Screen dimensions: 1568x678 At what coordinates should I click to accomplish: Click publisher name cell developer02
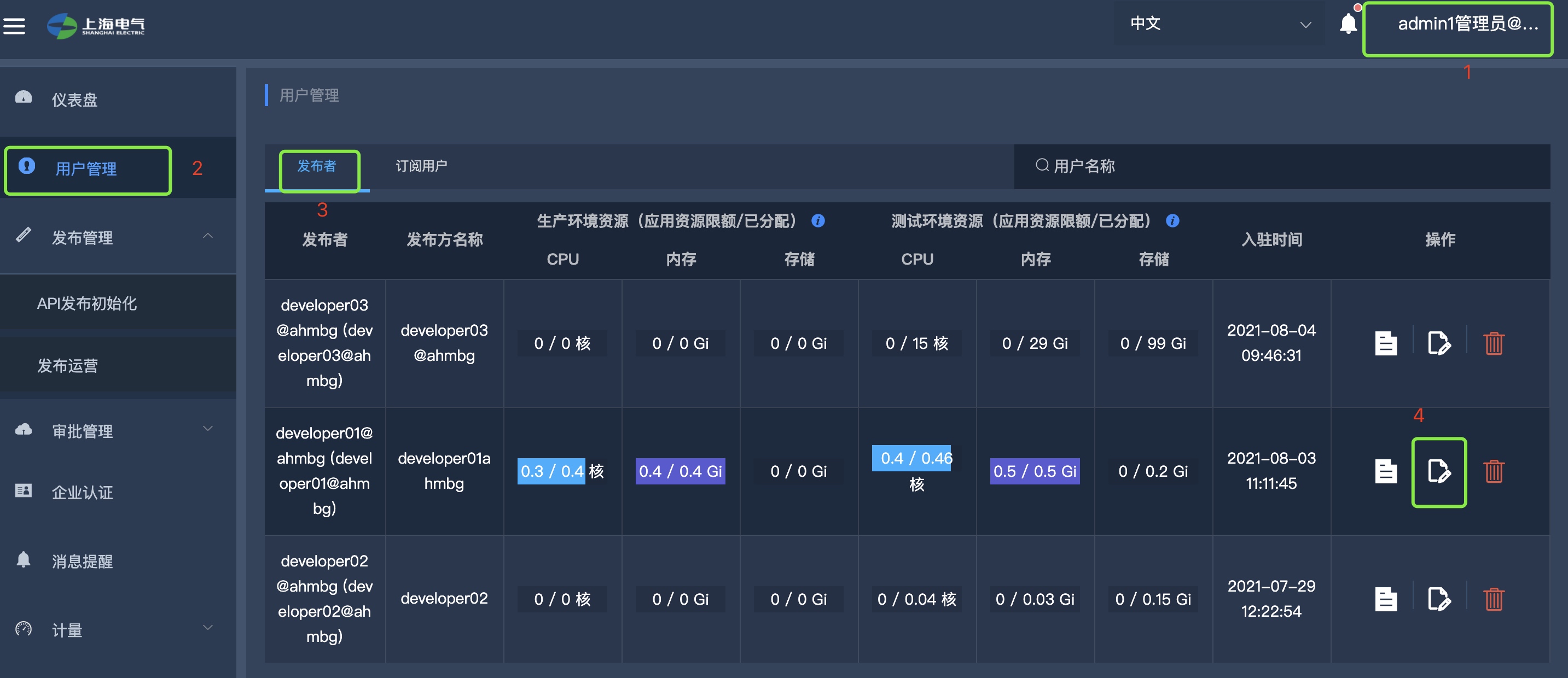coord(444,598)
